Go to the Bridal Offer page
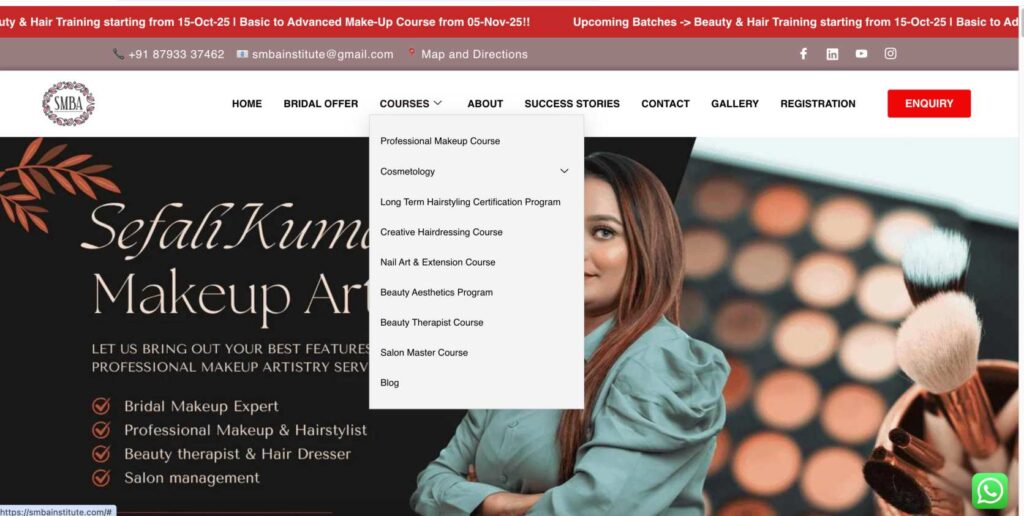This screenshot has height=516, width=1024. pyautogui.click(x=320, y=104)
